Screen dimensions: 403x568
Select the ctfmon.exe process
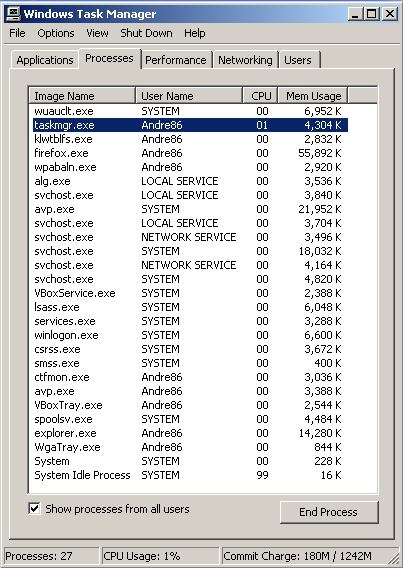click(x=190, y=377)
